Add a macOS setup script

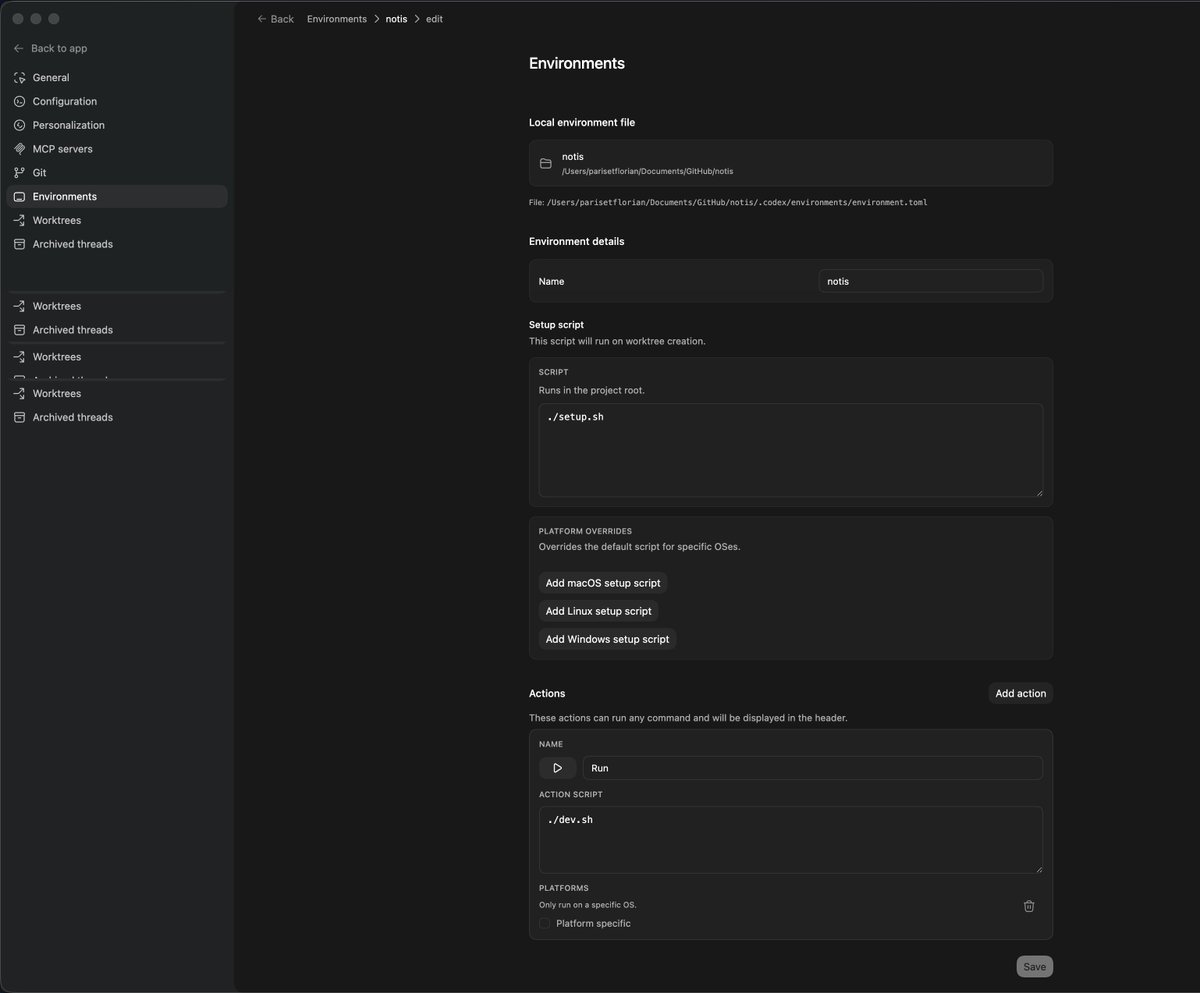(603, 583)
